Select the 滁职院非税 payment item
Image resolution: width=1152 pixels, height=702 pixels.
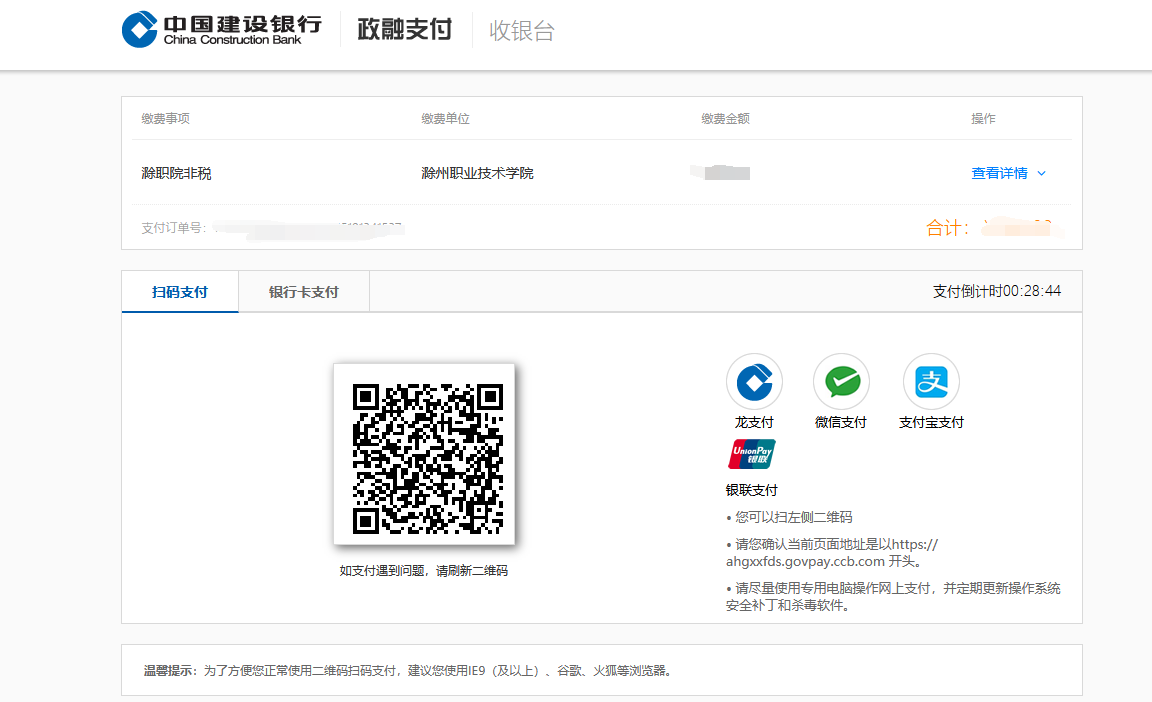click(x=177, y=174)
